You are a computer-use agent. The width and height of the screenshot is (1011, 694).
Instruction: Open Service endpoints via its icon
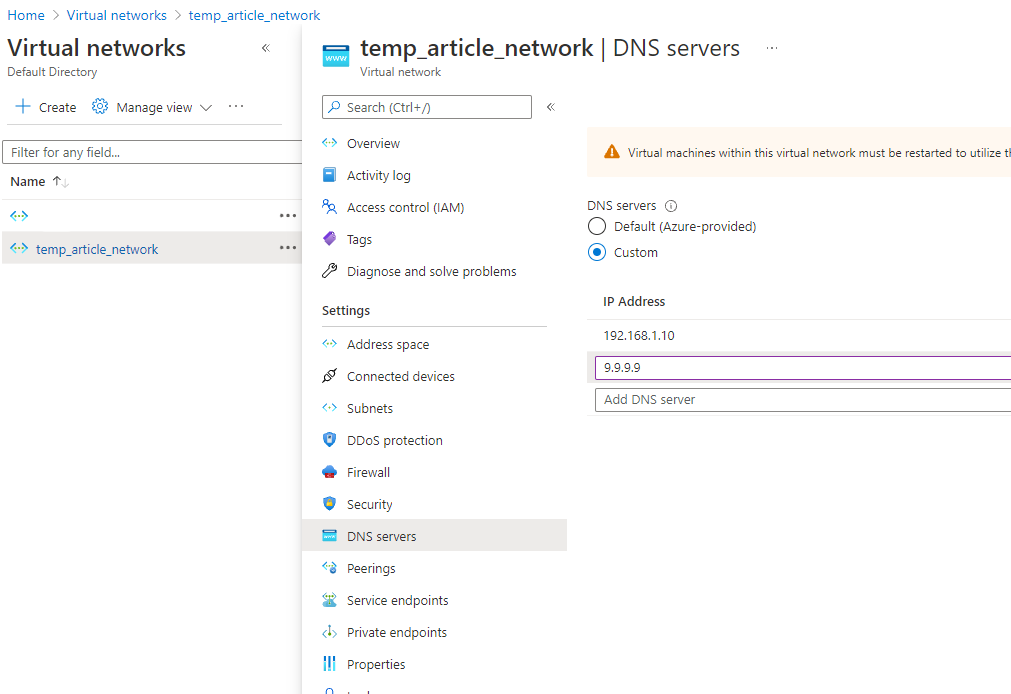click(x=330, y=600)
